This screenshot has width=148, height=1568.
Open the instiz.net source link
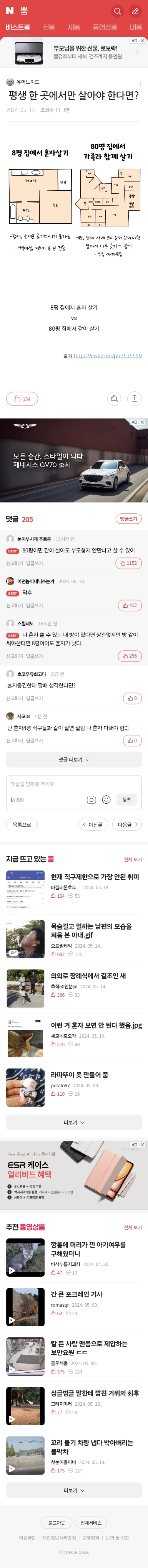[102, 356]
